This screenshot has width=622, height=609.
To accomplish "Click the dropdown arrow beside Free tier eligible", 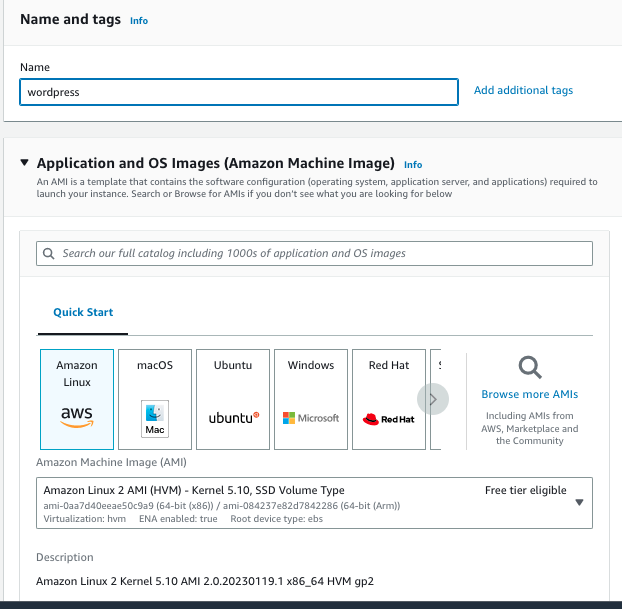I will pyautogui.click(x=579, y=503).
